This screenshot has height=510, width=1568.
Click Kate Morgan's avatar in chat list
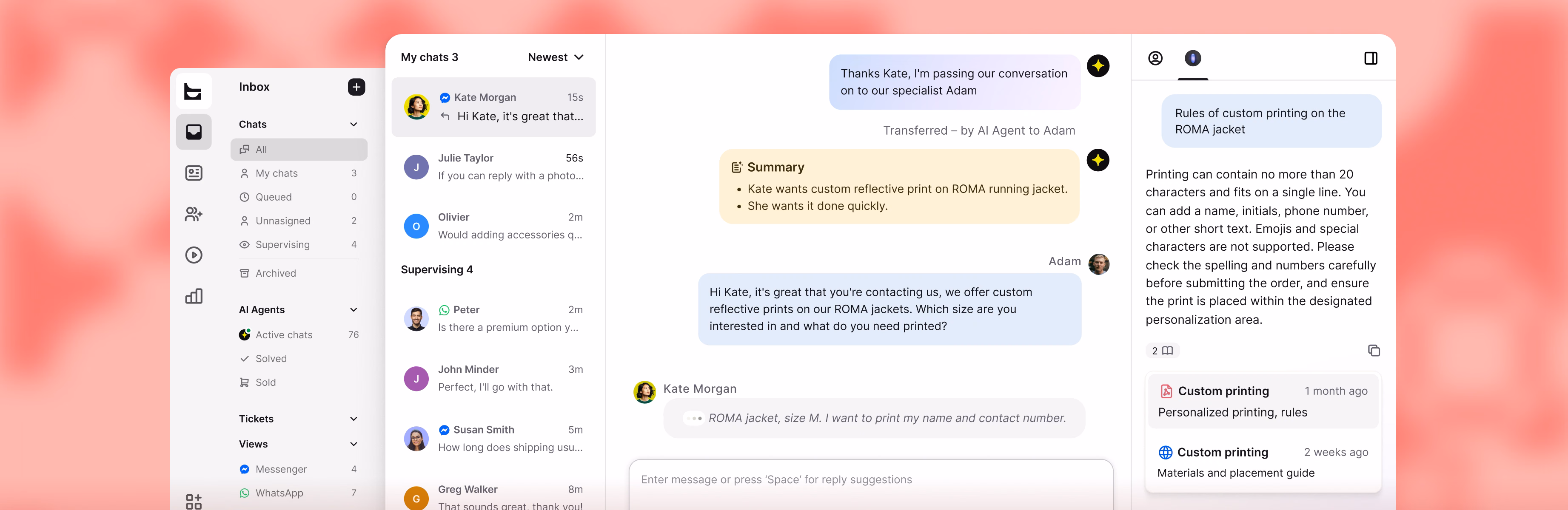tap(416, 107)
